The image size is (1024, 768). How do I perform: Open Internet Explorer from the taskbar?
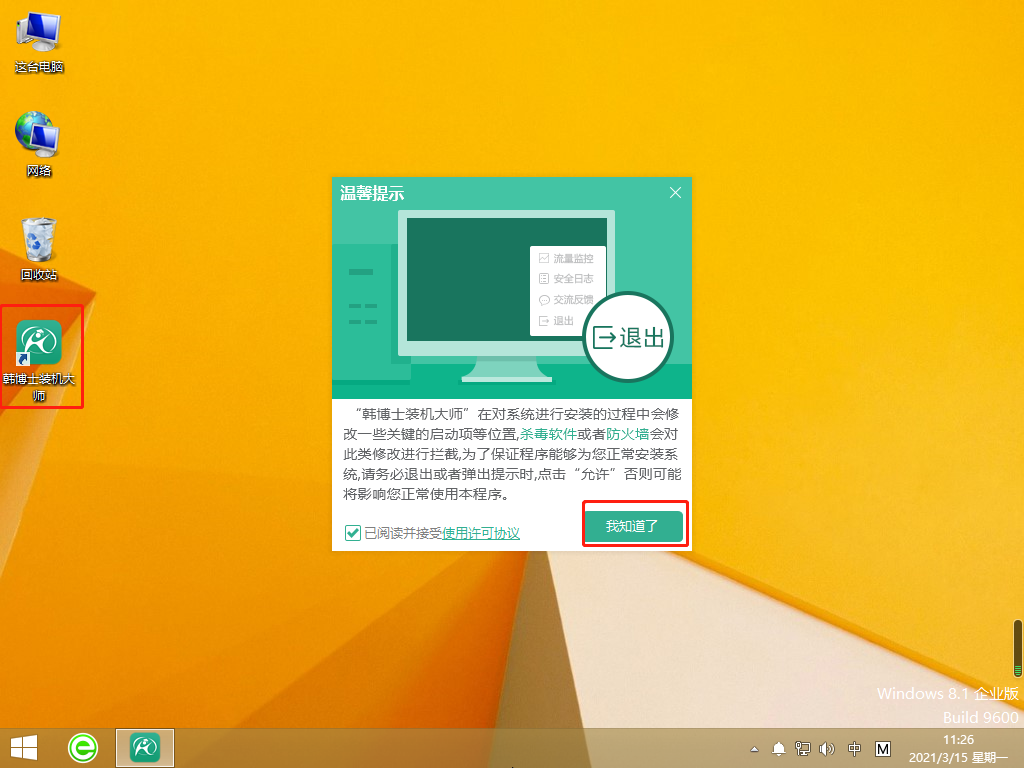click(83, 747)
